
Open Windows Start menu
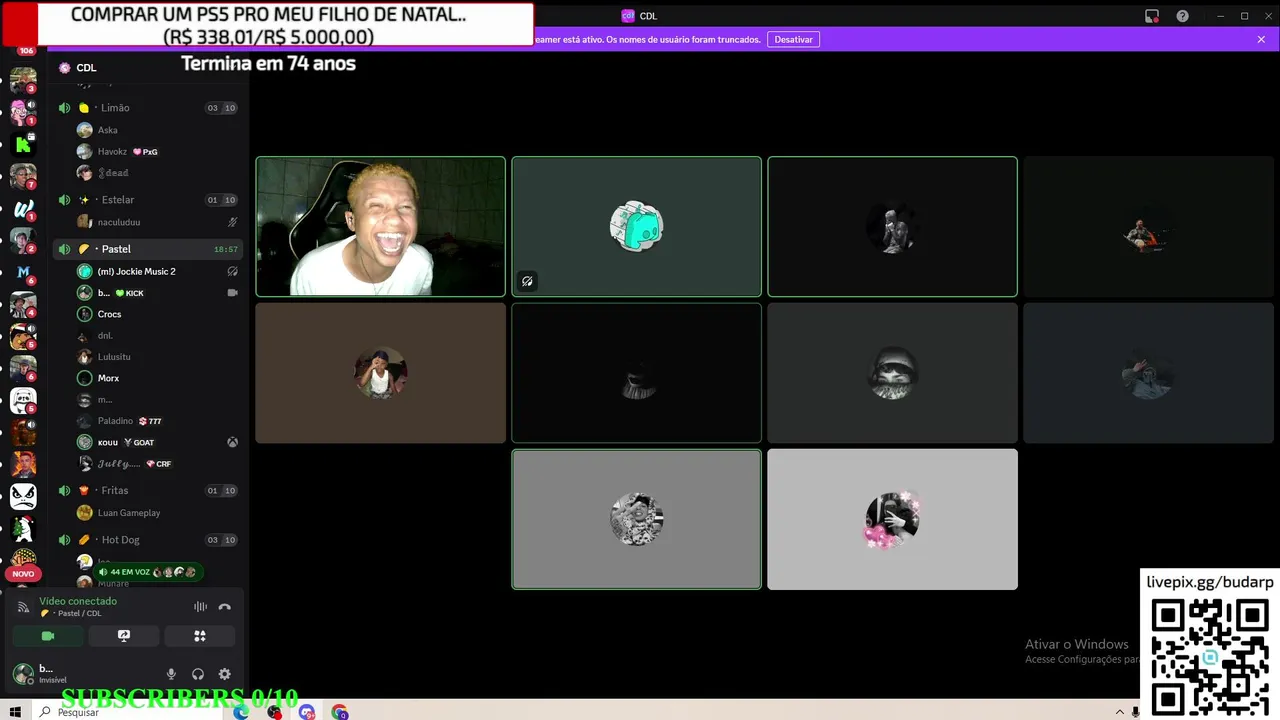pos(16,712)
